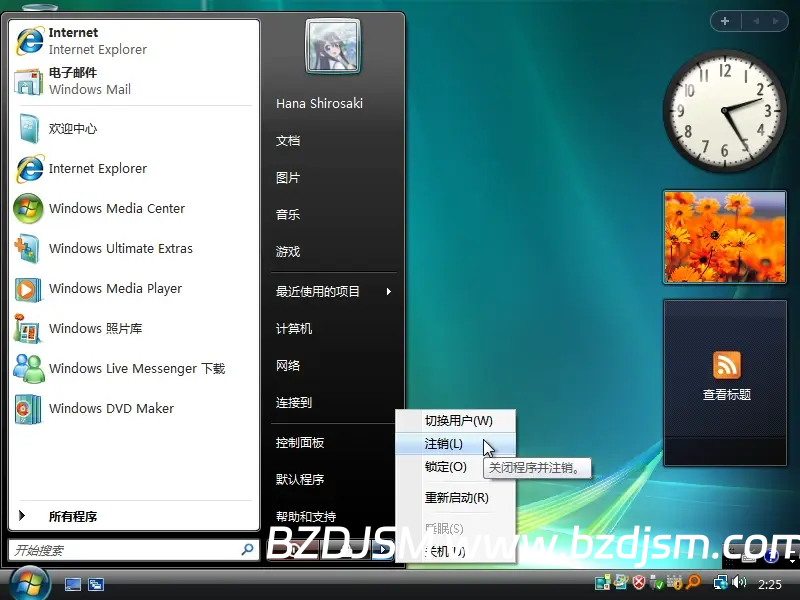Open the 欢迎中心 program

click(x=134, y=129)
